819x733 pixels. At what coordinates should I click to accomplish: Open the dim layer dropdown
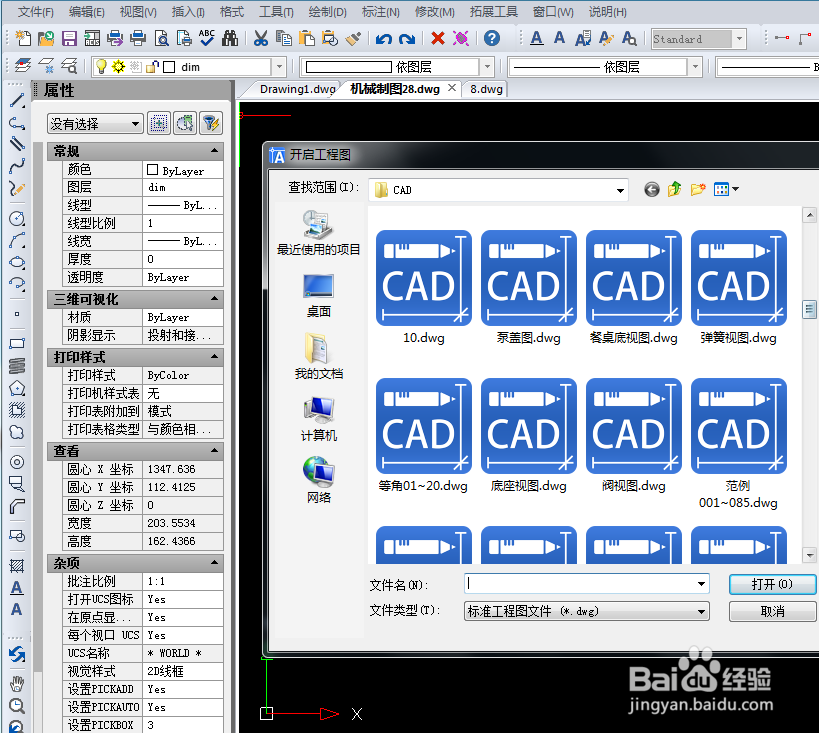pyautogui.click(x=279, y=67)
